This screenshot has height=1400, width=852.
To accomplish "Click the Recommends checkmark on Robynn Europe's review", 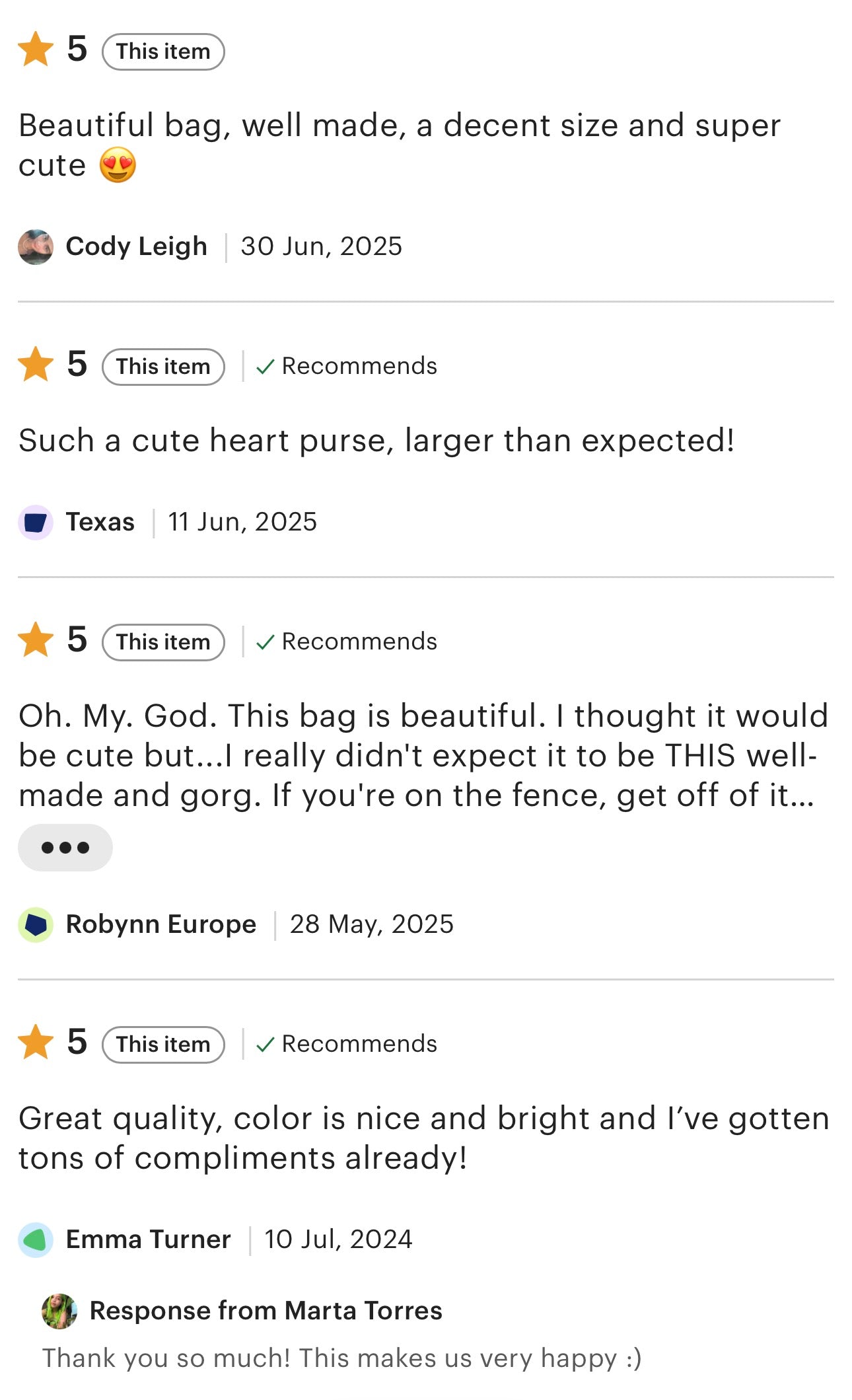I will tap(265, 640).
